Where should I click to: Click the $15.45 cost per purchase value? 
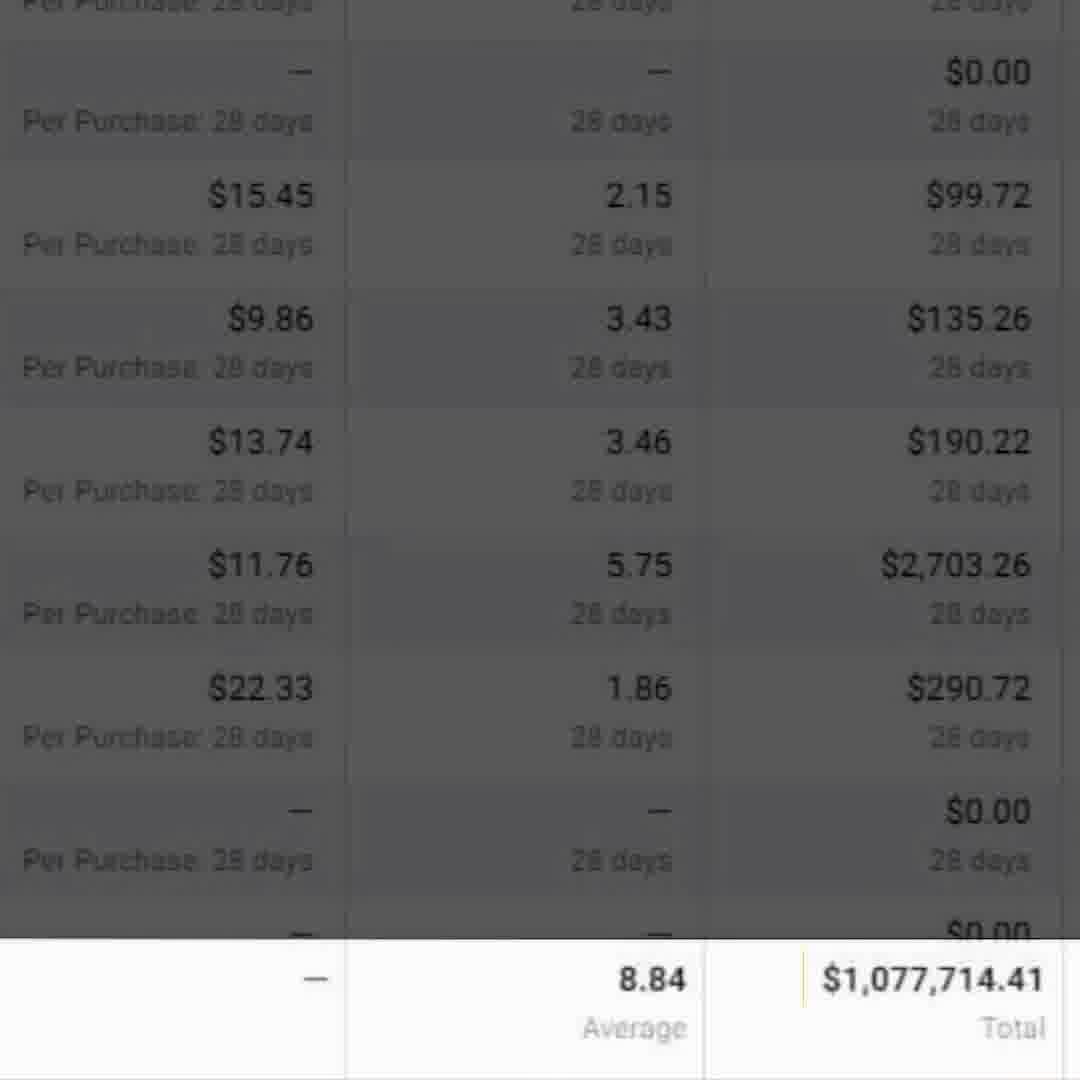point(261,195)
